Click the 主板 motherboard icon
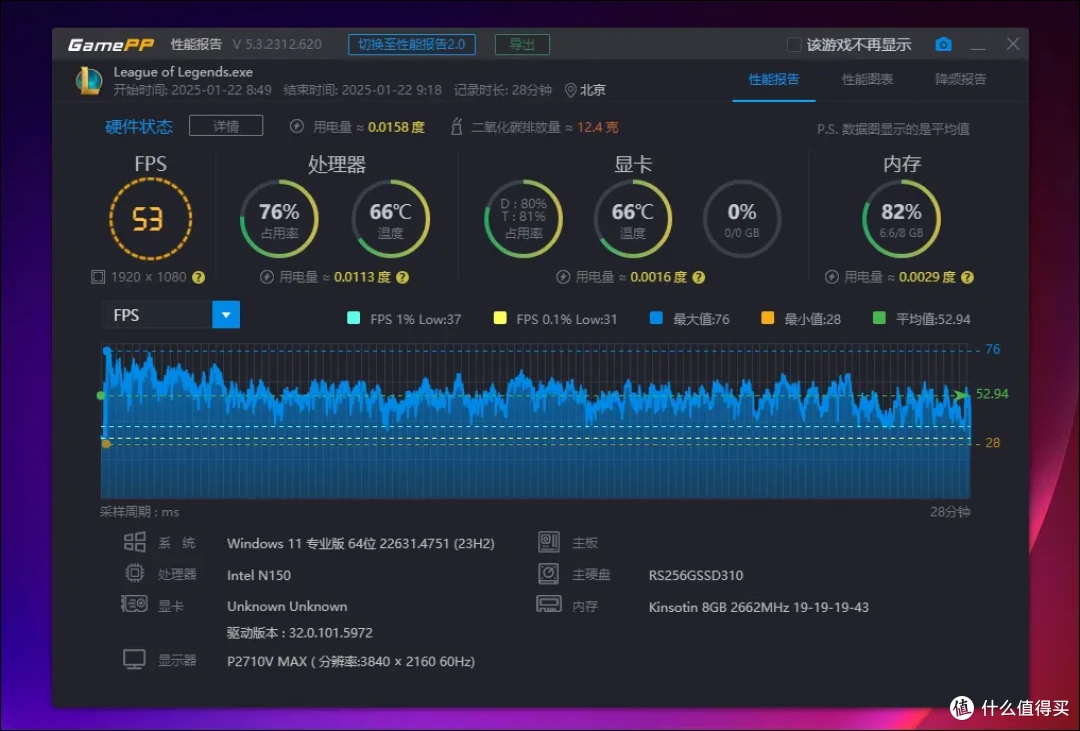This screenshot has width=1080, height=731. point(548,542)
